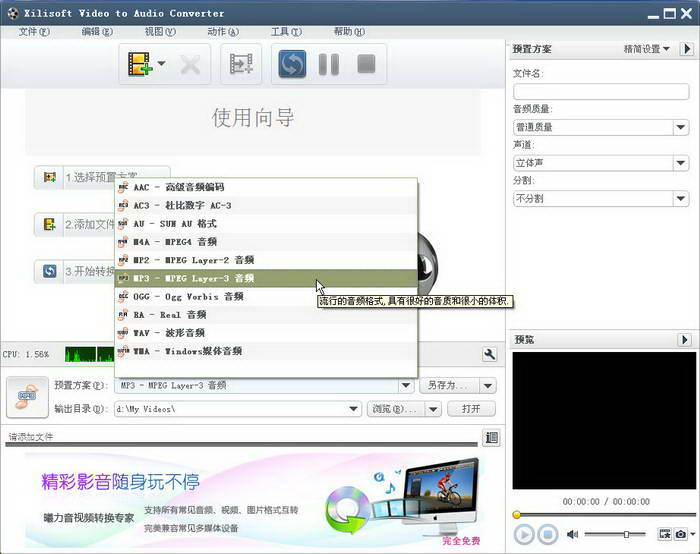The height and width of the screenshot is (554, 700).
Task: Click the log list icon beside progress bar
Action: [491, 437]
